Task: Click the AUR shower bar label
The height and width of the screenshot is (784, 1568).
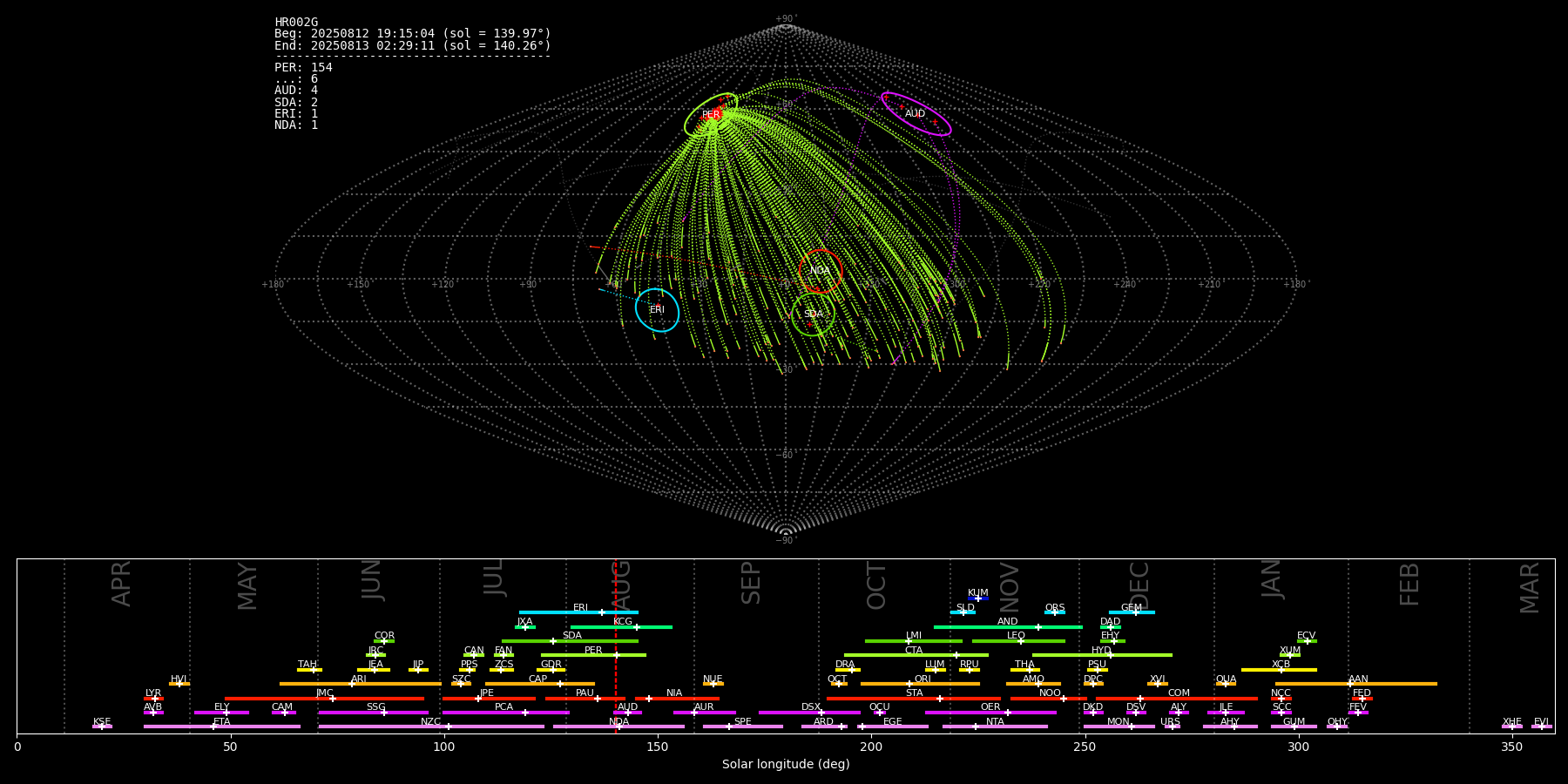Action: [x=704, y=707]
